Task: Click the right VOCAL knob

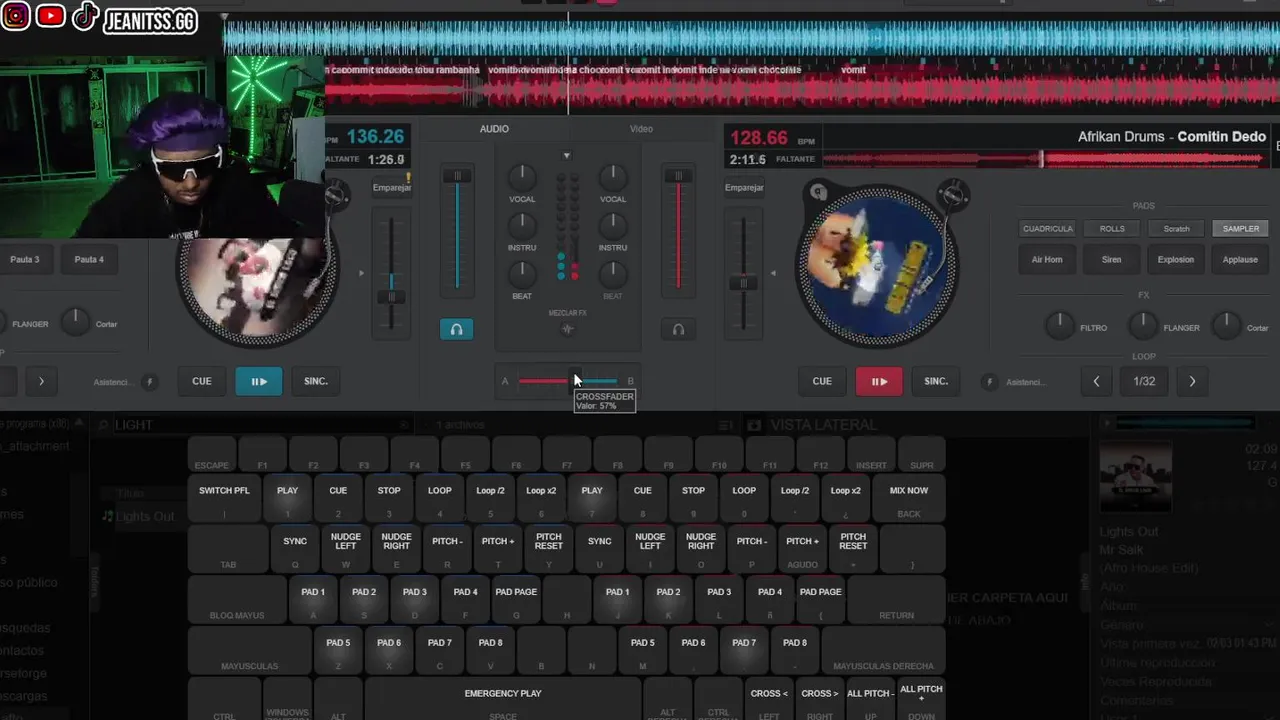Action: tap(613, 177)
